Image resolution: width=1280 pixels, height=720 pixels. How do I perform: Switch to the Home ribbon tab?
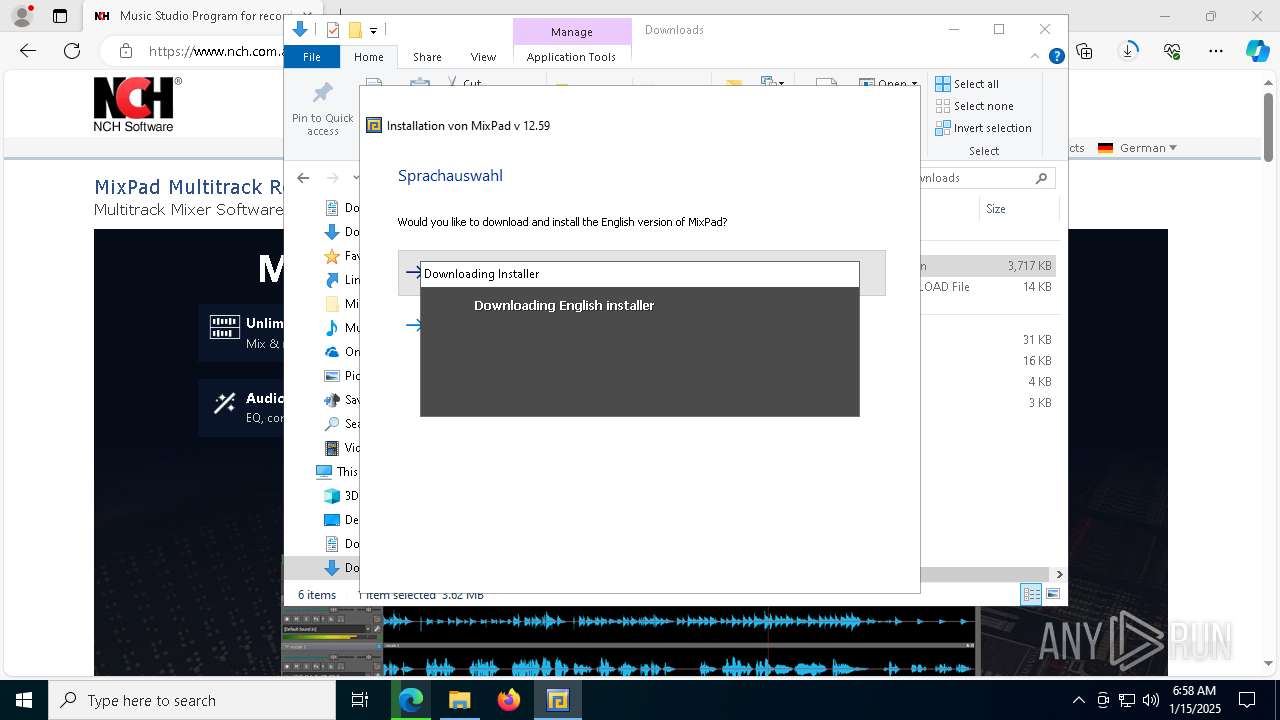coord(368,57)
